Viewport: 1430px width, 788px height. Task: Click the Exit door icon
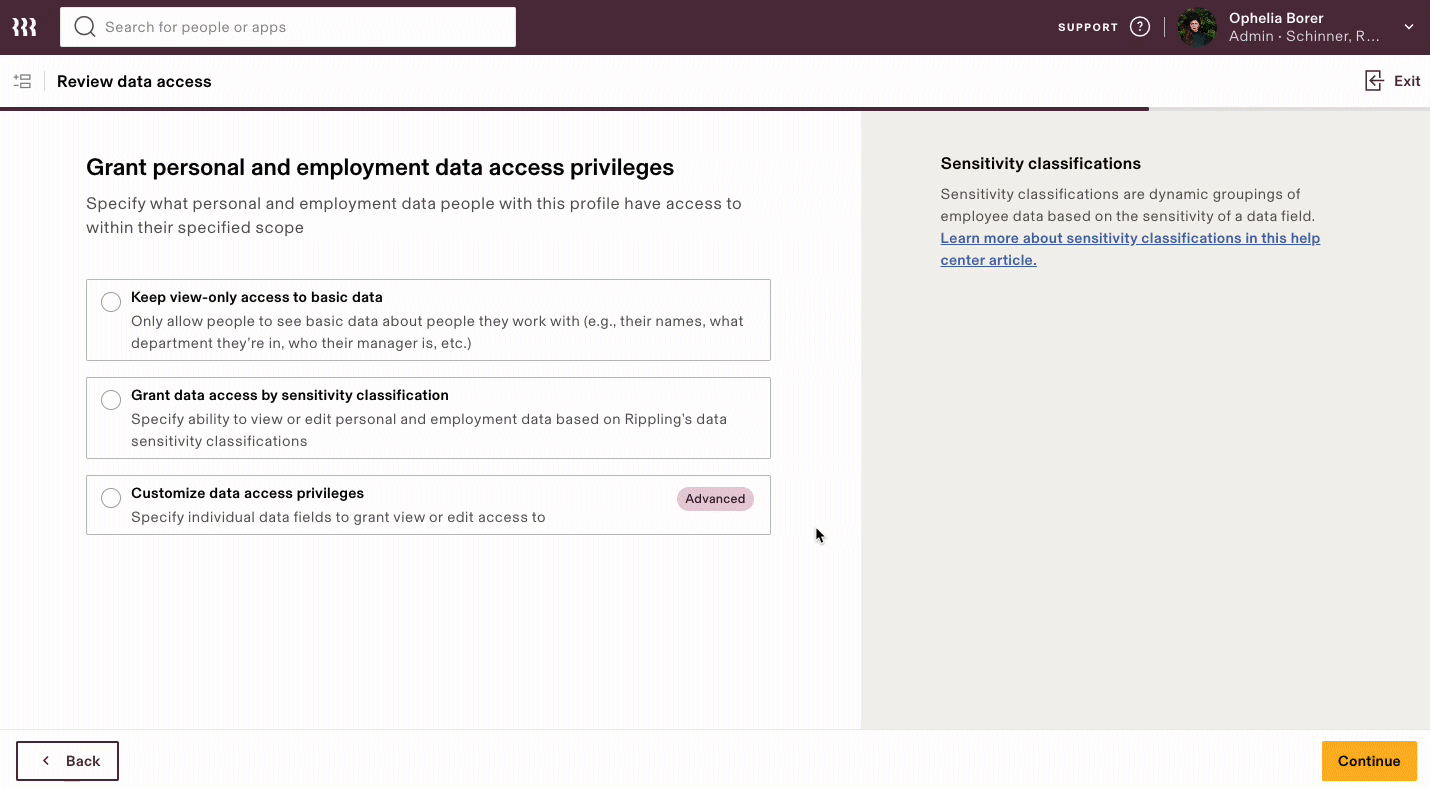(1374, 81)
